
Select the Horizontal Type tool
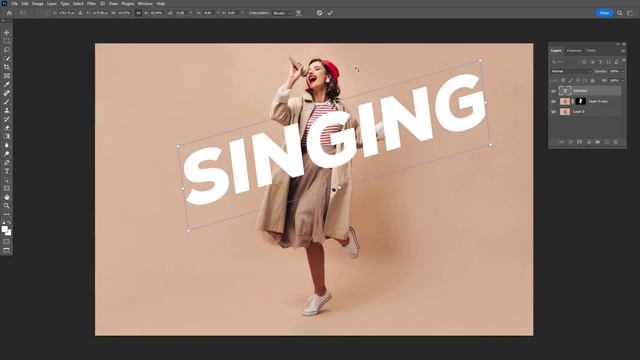(7, 171)
